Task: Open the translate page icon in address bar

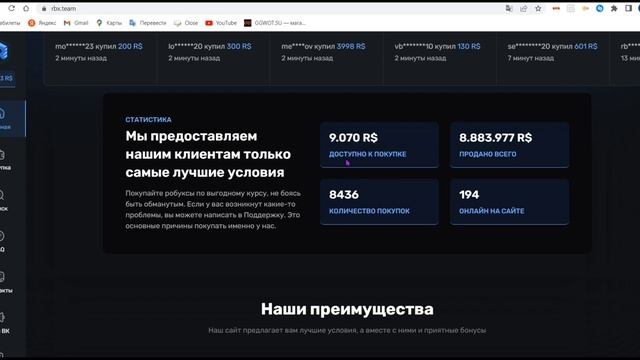Action: (509, 9)
